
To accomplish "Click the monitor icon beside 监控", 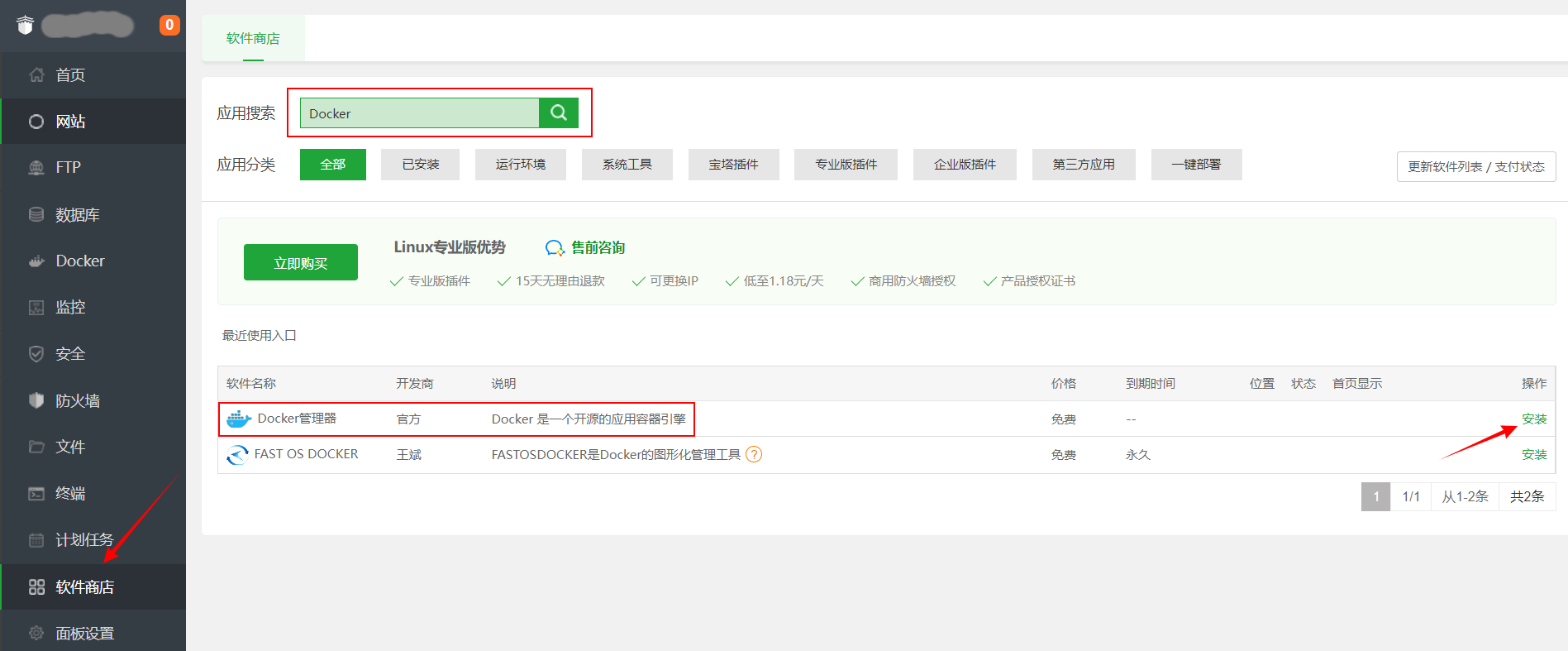I will (36, 308).
